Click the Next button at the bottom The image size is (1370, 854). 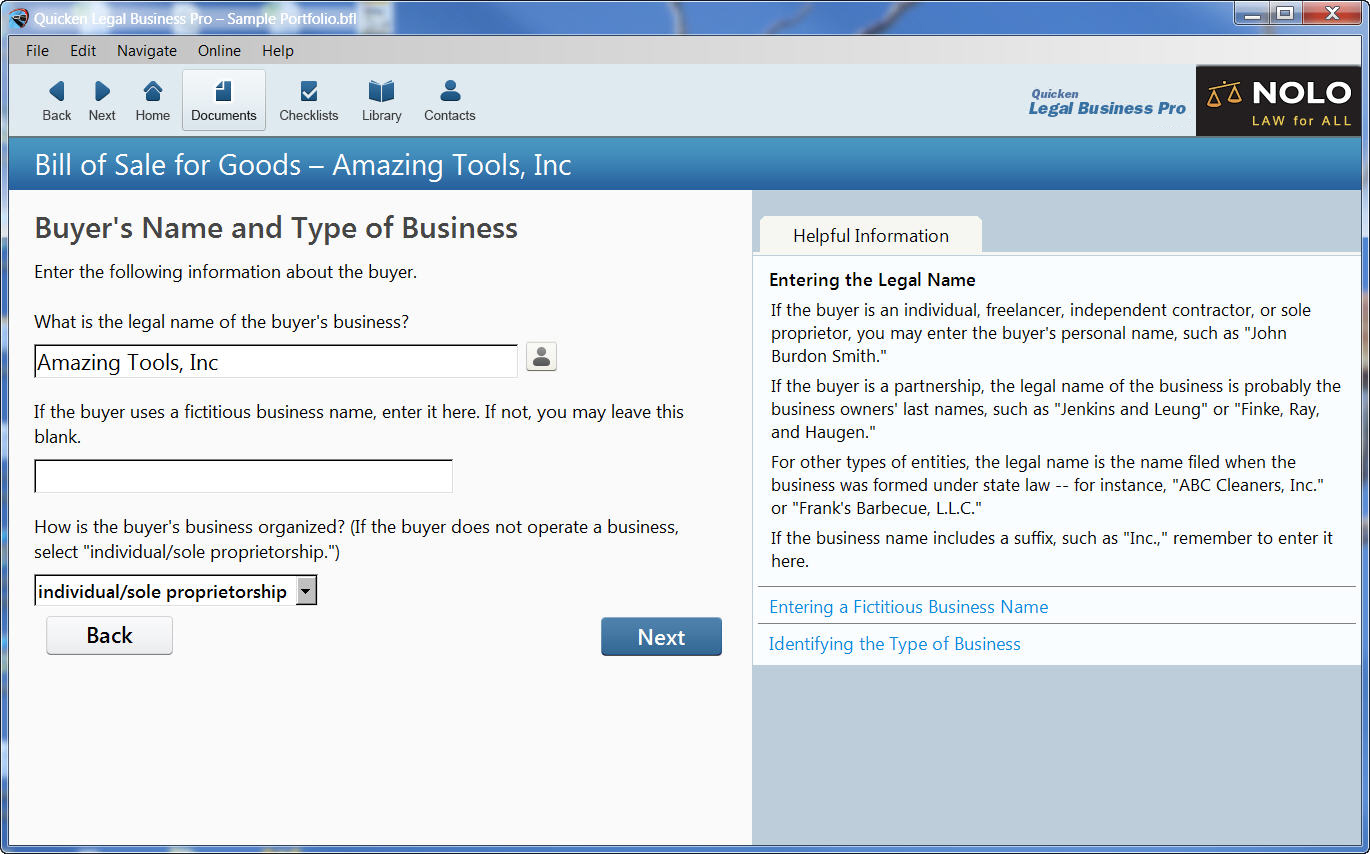point(661,637)
